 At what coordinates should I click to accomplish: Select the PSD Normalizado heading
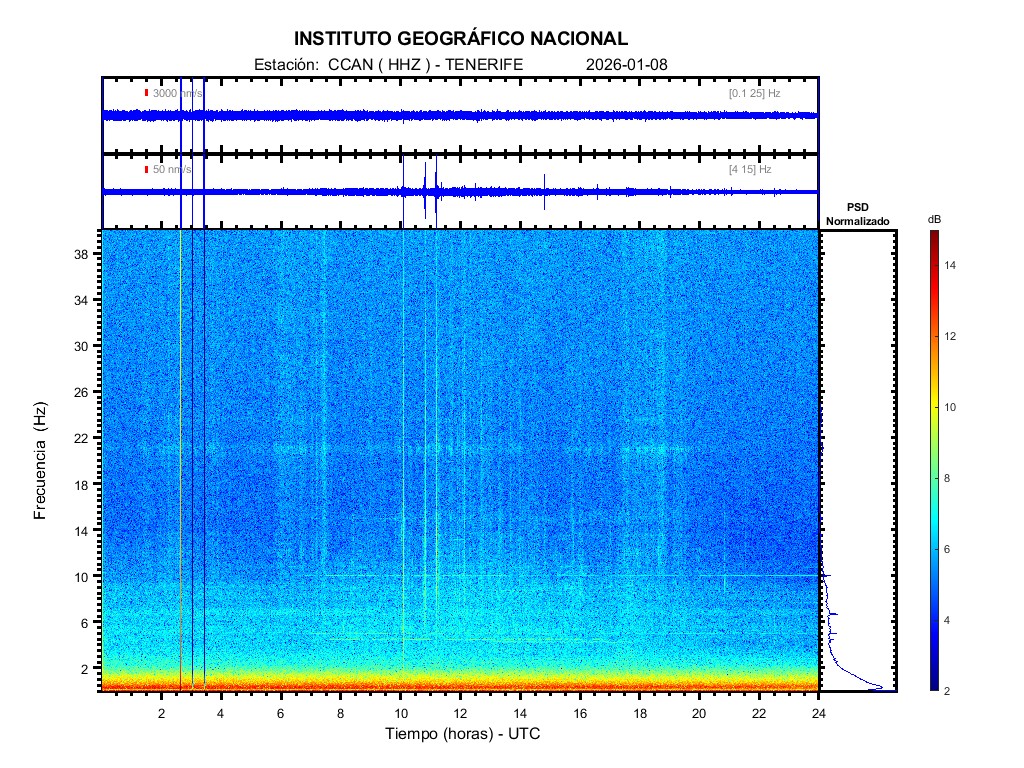857,214
